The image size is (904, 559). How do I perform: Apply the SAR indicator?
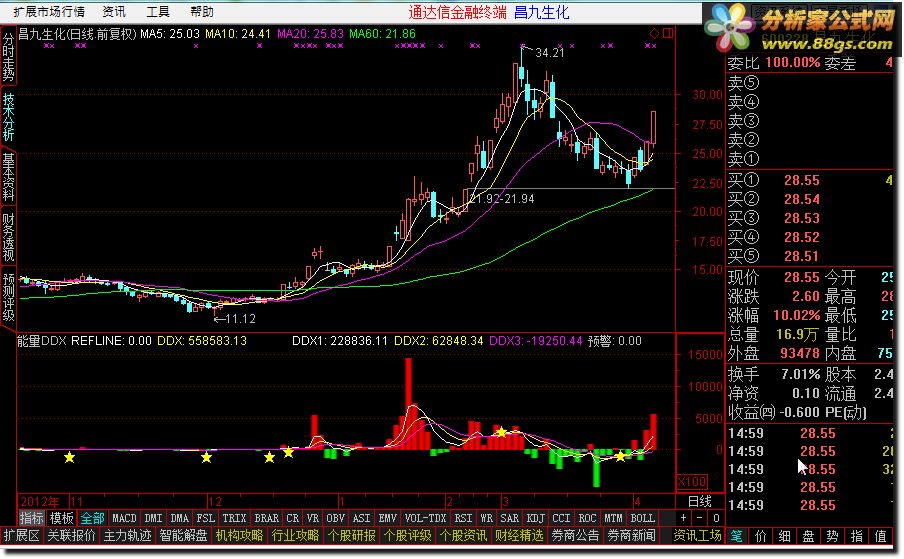click(510, 518)
